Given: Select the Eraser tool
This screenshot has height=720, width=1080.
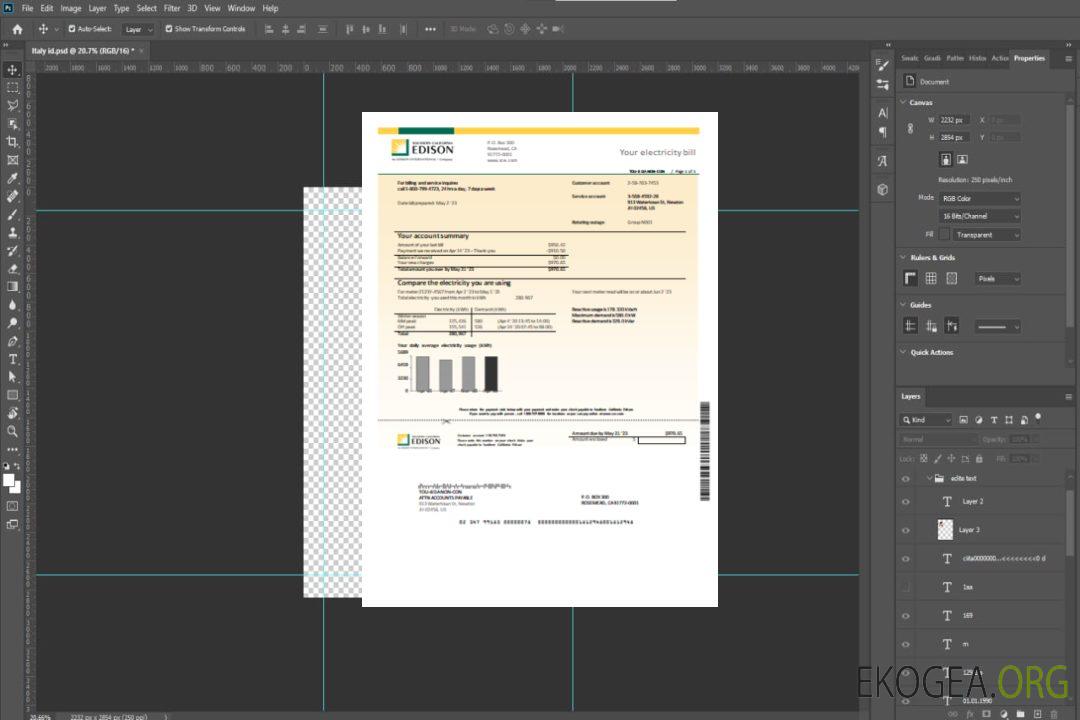Looking at the screenshot, I should coord(12,269).
